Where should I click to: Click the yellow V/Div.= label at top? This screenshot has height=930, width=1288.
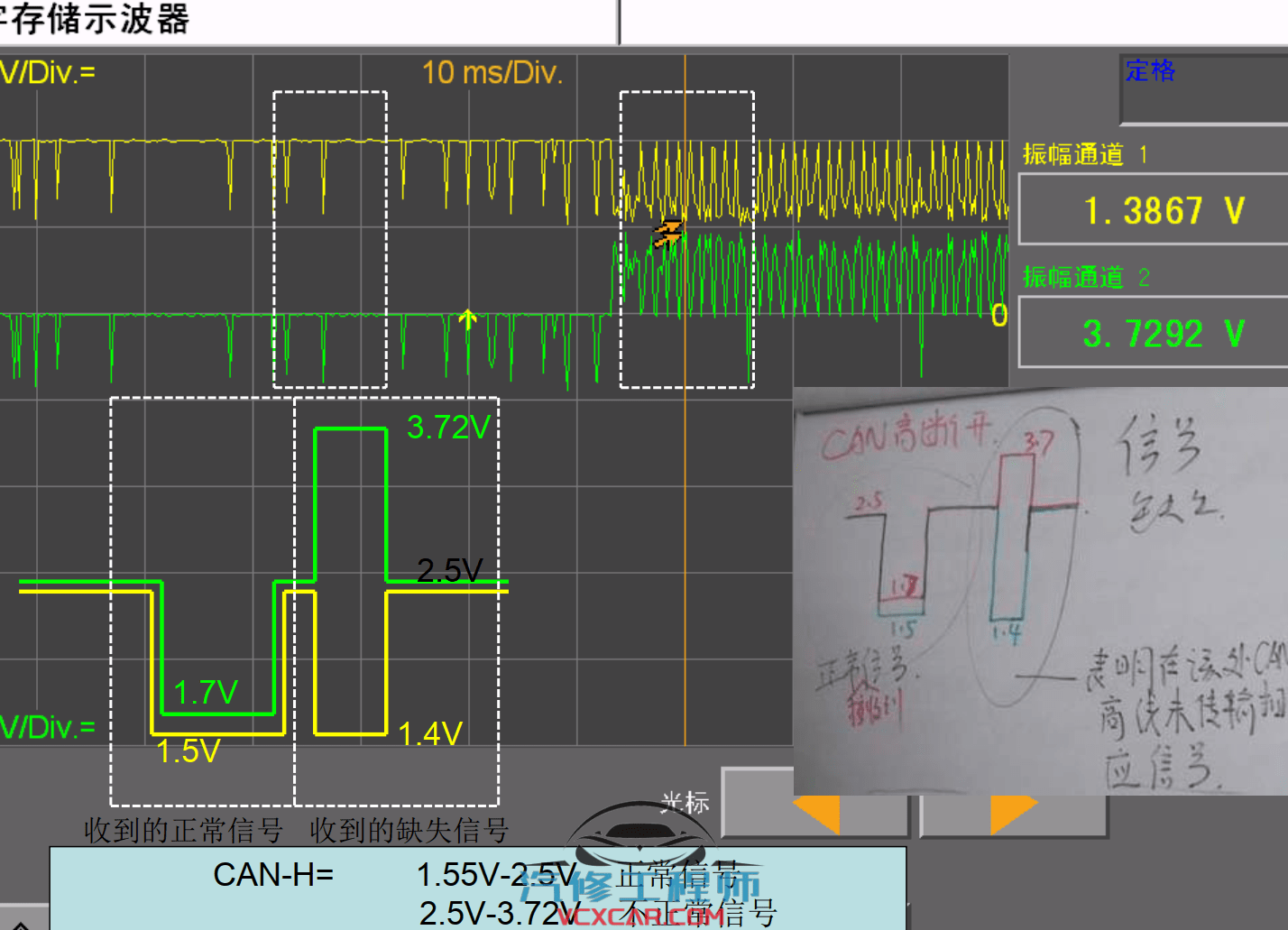[47, 72]
